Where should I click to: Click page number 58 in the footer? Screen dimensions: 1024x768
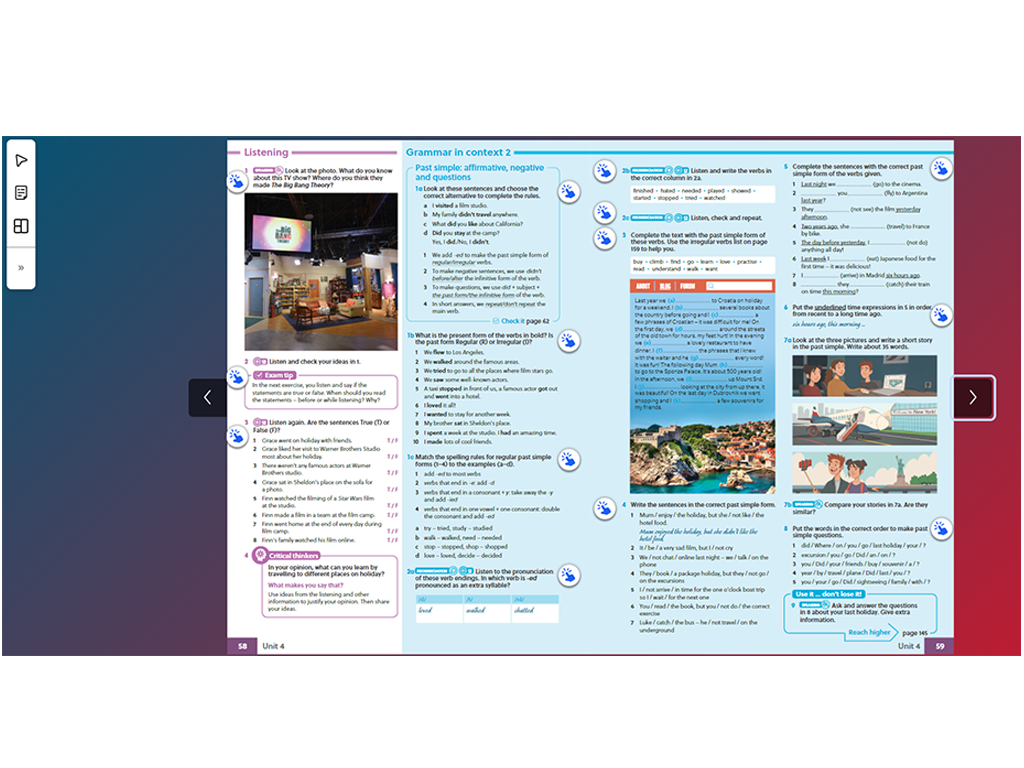(242, 646)
